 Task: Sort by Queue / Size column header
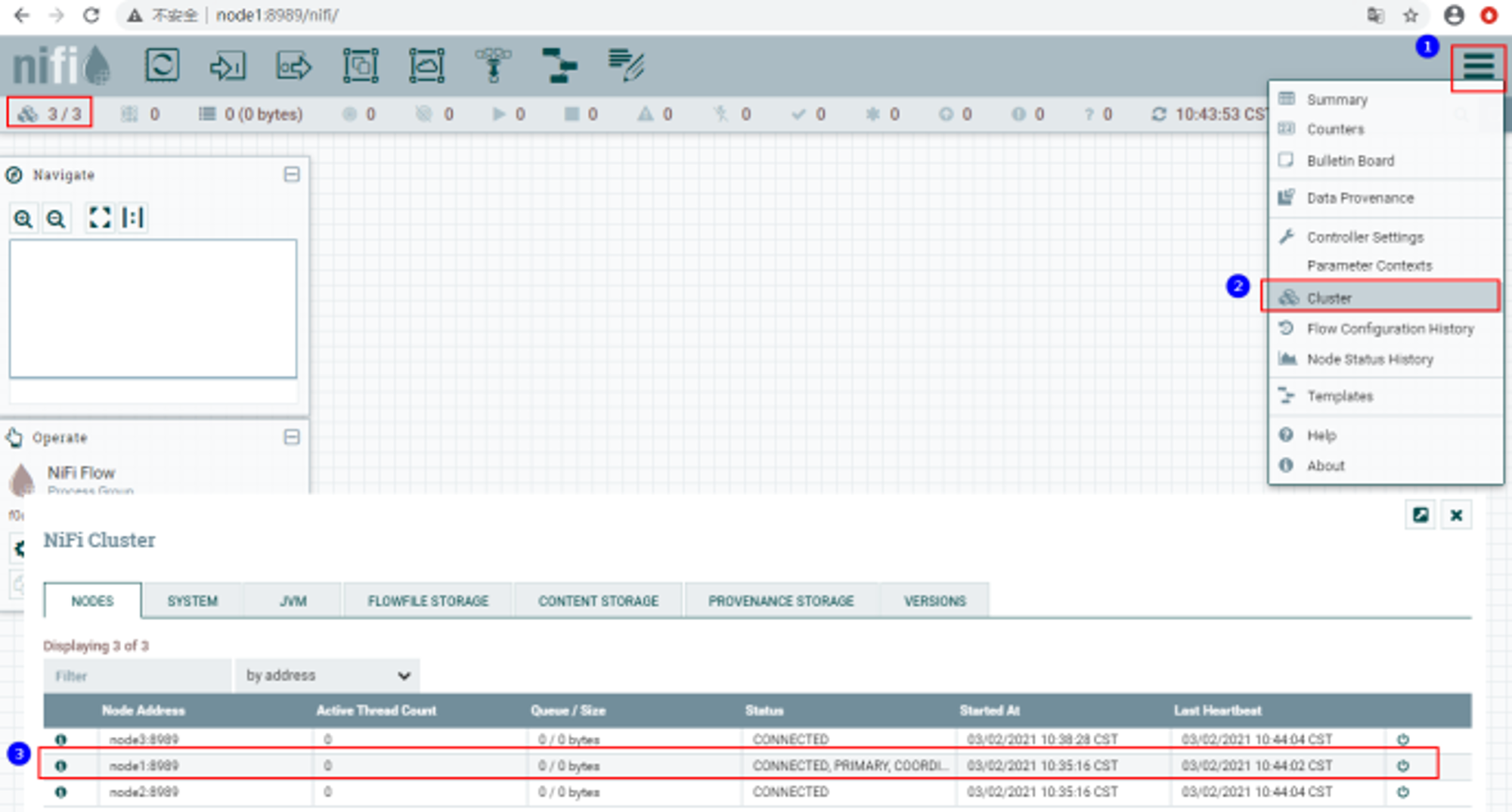[x=568, y=711]
